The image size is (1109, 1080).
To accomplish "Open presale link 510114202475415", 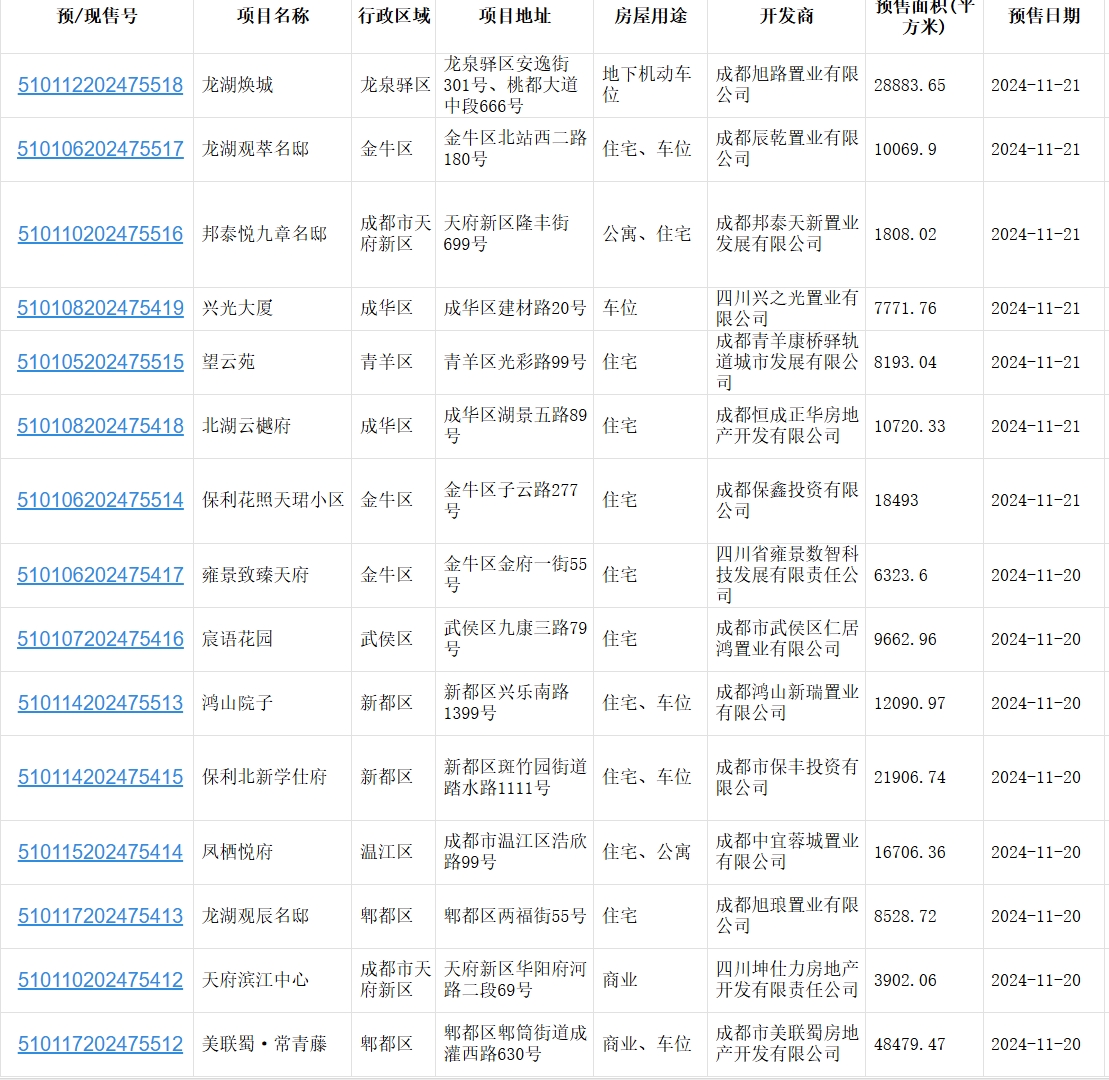I will click(100, 777).
